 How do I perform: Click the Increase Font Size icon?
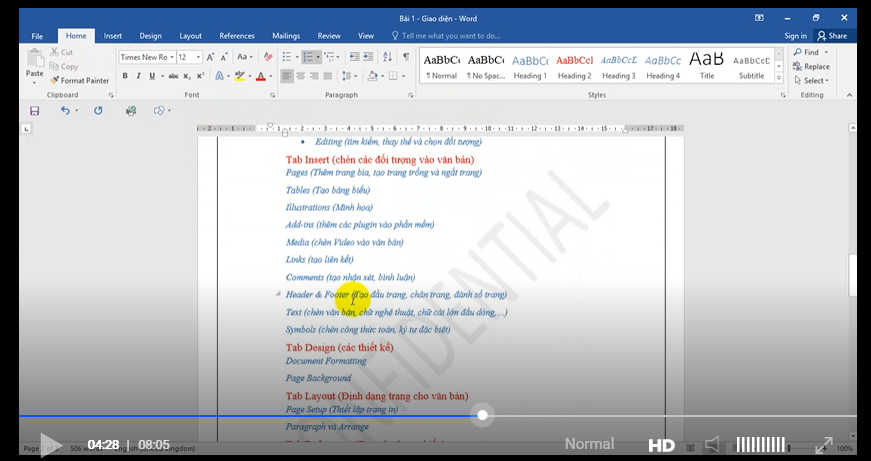[x=211, y=57]
